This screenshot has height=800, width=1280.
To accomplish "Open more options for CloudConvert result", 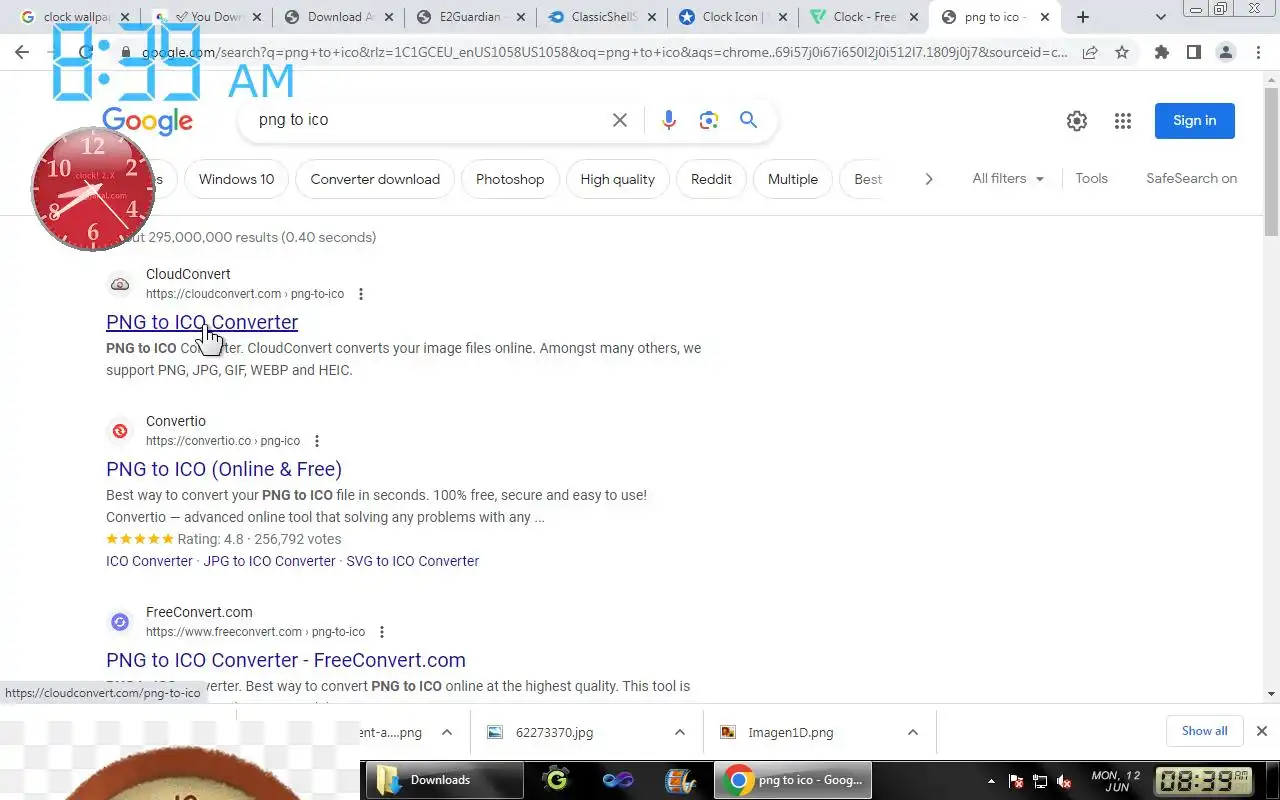I will coord(361,294).
